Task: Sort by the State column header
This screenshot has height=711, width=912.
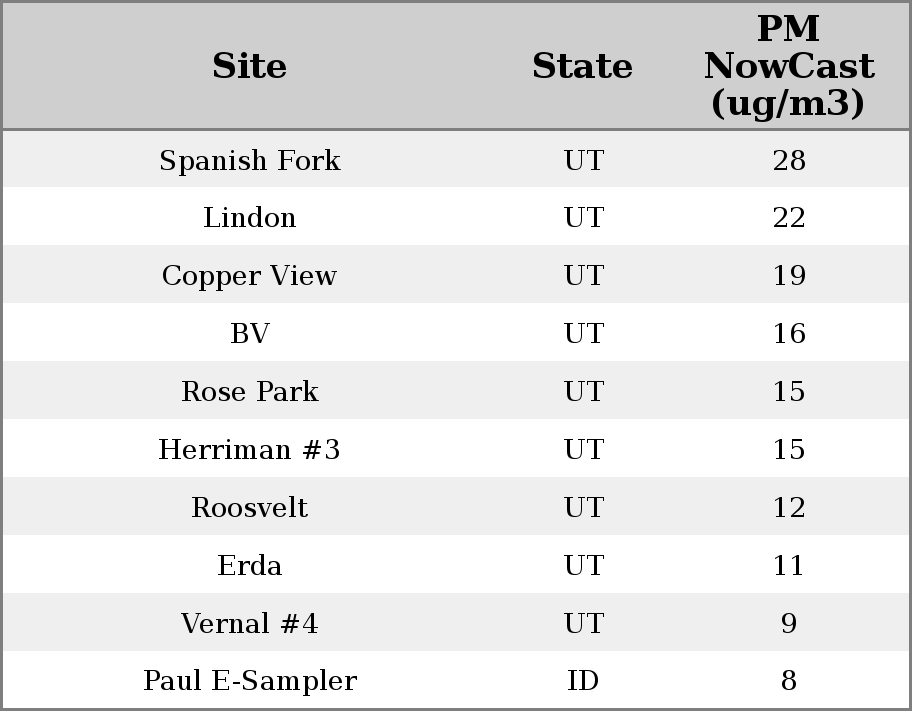Action: tap(582, 66)
